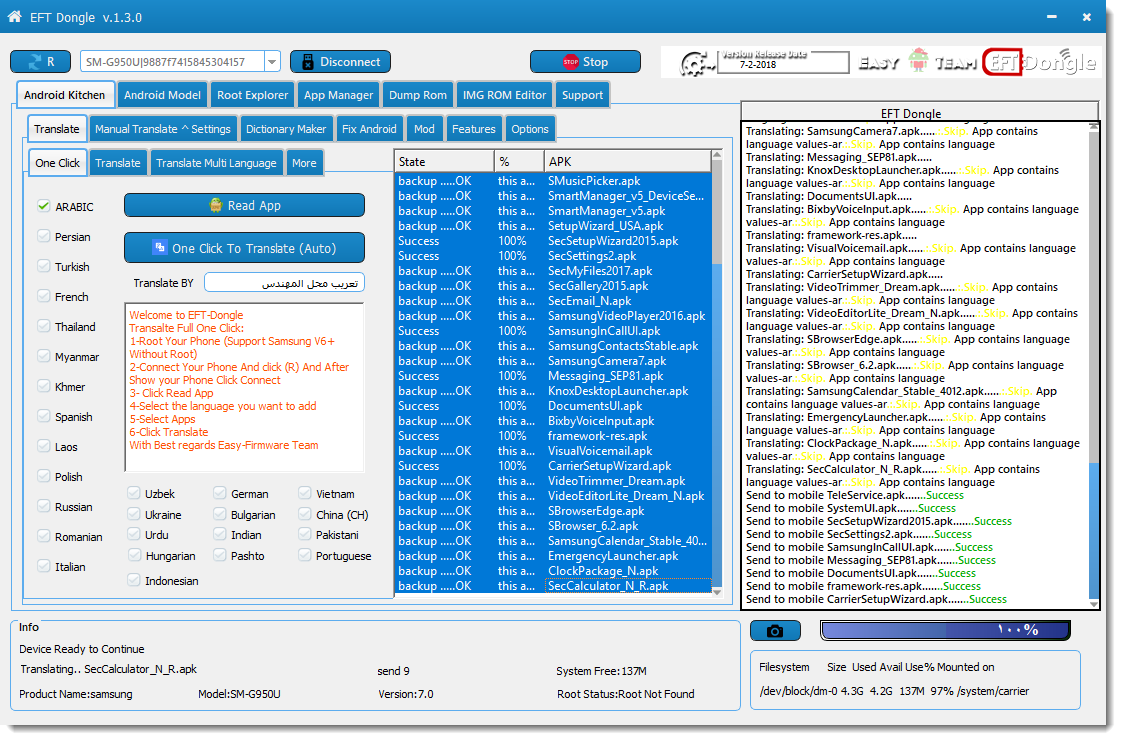
Task: Open the IMG ROM Editor tab
Action: (504, 95)
